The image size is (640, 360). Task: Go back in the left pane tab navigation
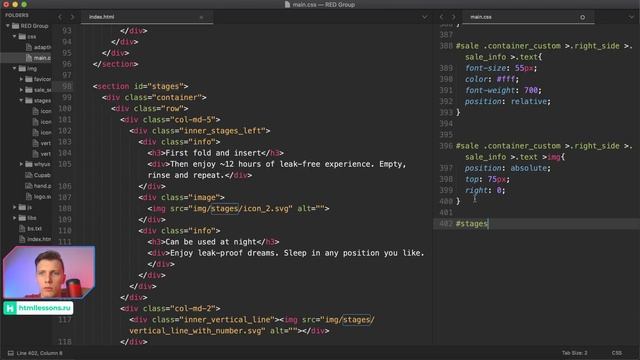coord(60,17)
